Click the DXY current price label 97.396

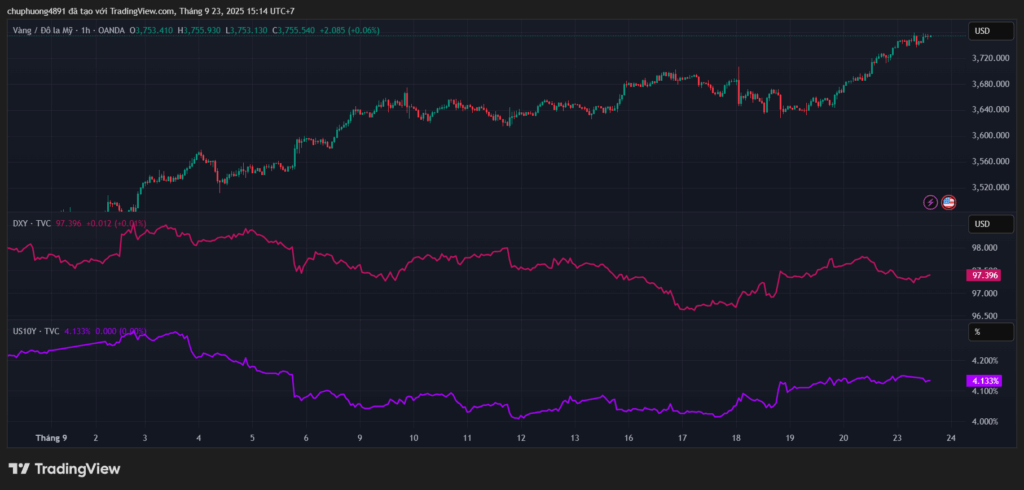coord(983,275)
